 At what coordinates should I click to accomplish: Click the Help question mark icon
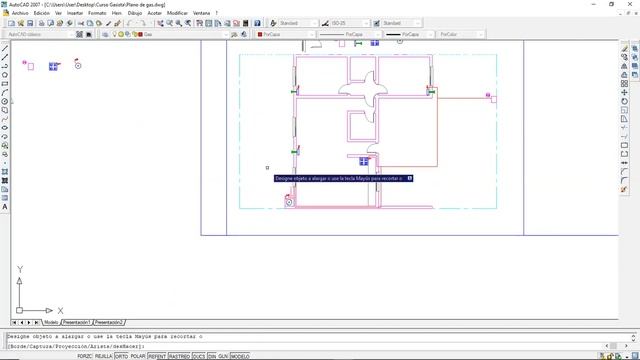pyautogui.click(x=257, y=23)
